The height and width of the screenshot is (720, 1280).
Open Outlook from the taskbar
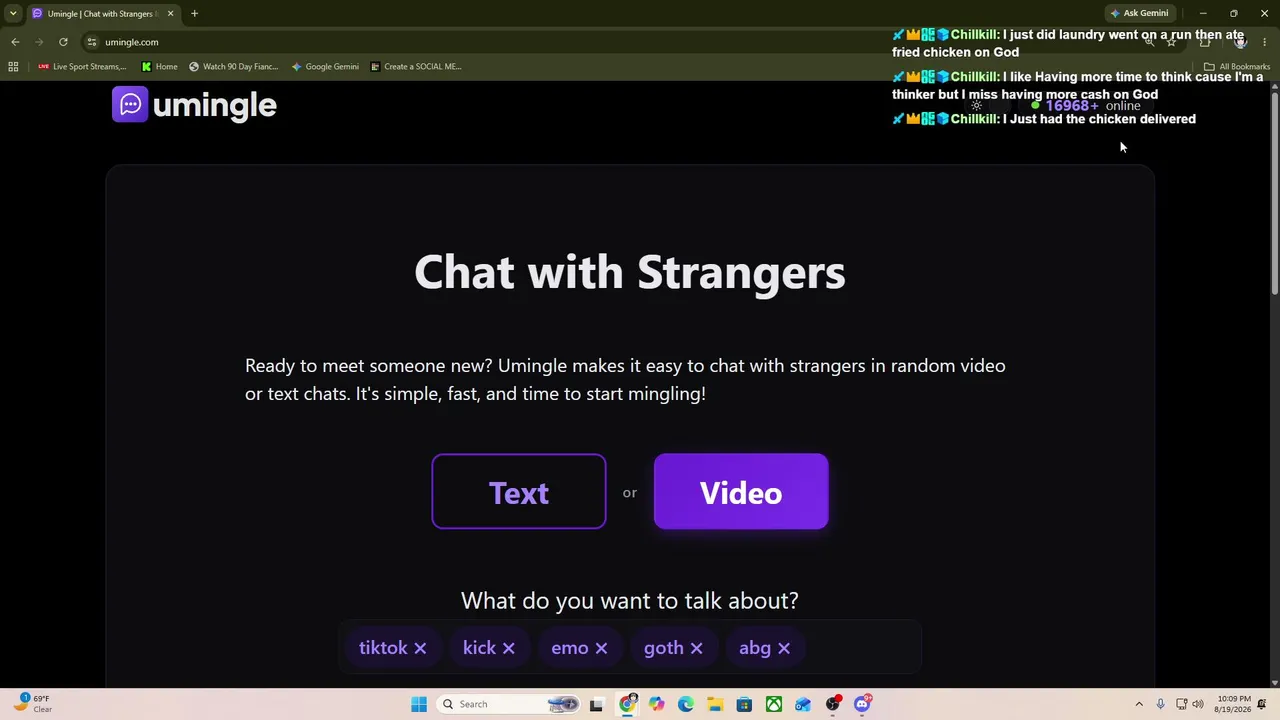click(x=803, y=704)
